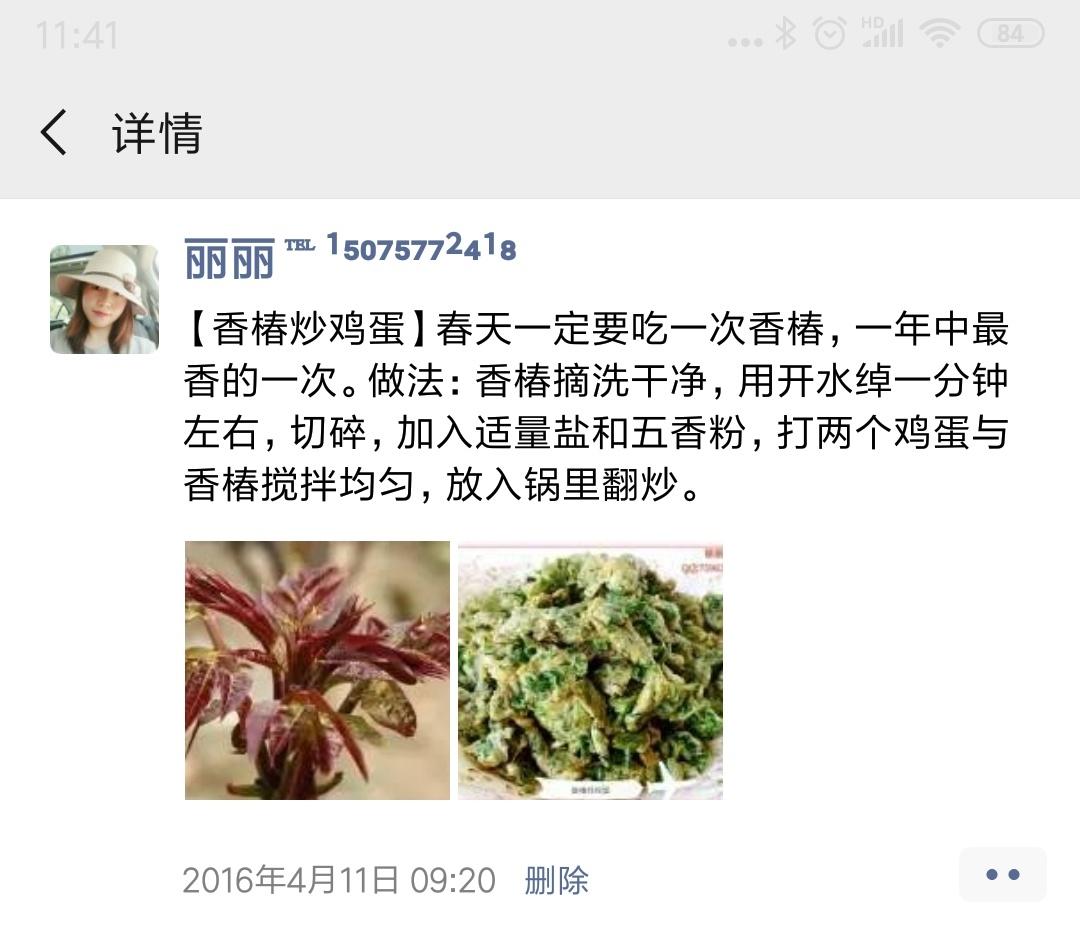Tap 删除 to delete this post
The width and height of the screenshot is (1080, 927).
coord(557,880)
